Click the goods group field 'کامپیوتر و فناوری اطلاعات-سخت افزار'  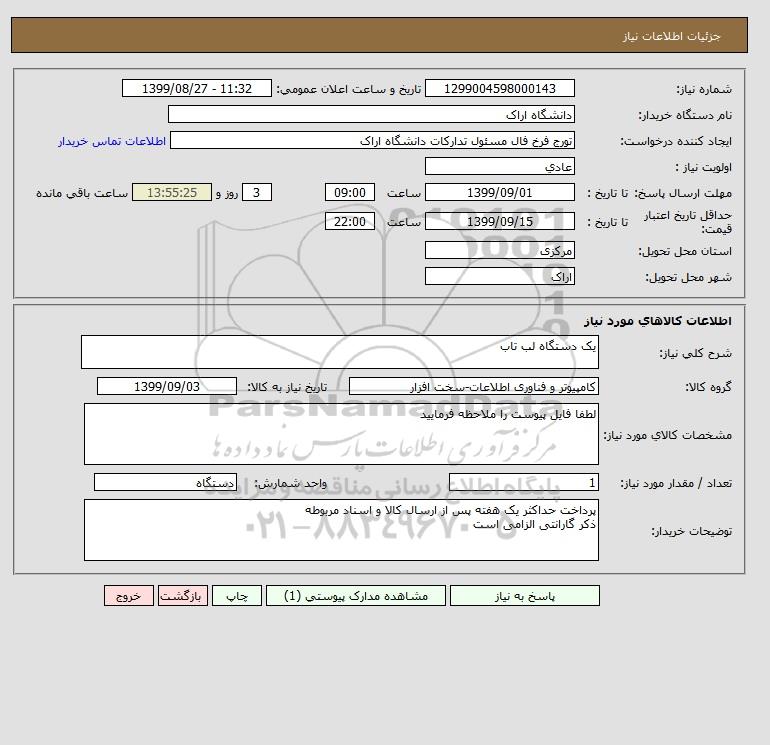coord(474,386)
